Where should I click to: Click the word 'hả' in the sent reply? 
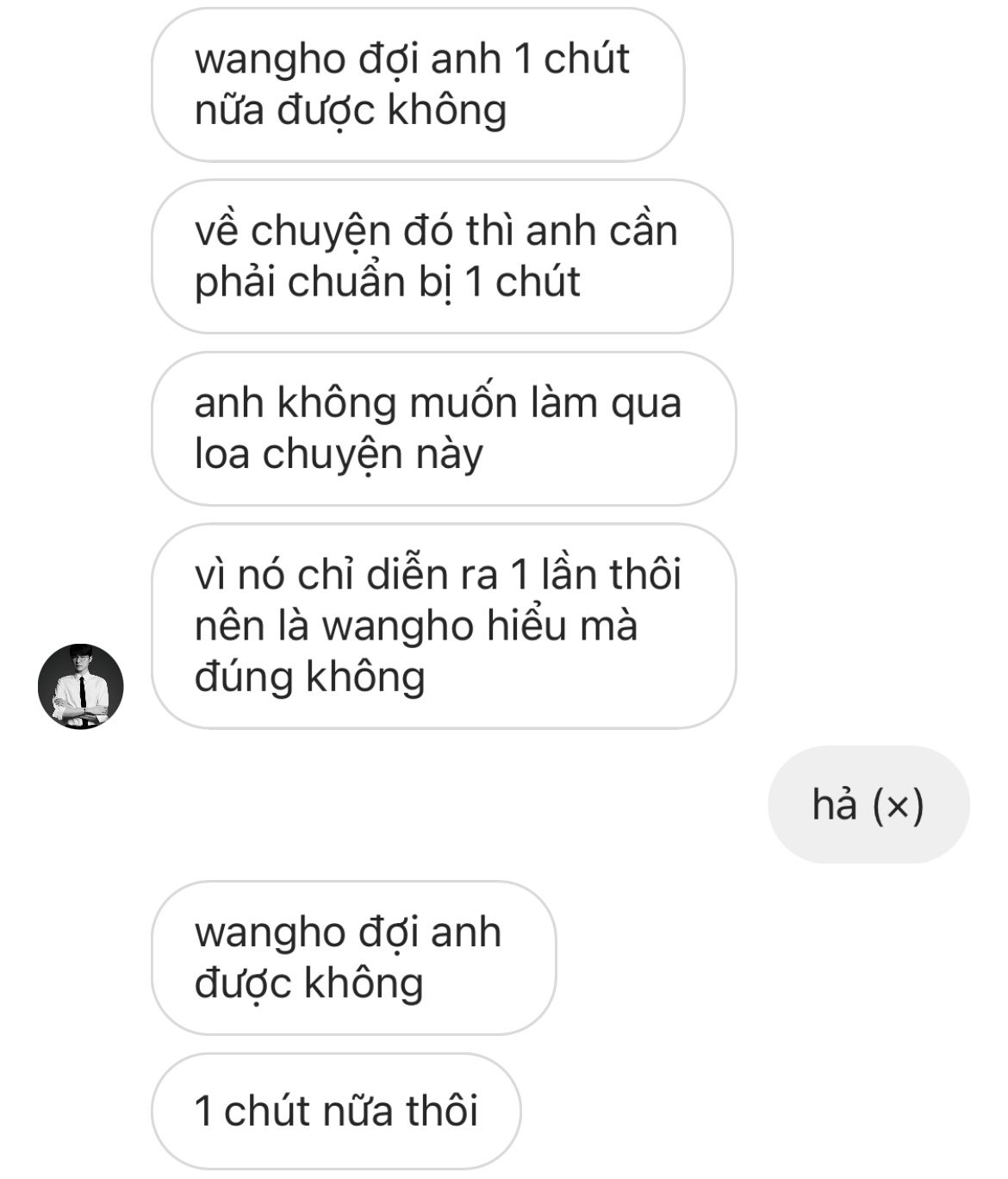tap(835, 805)
